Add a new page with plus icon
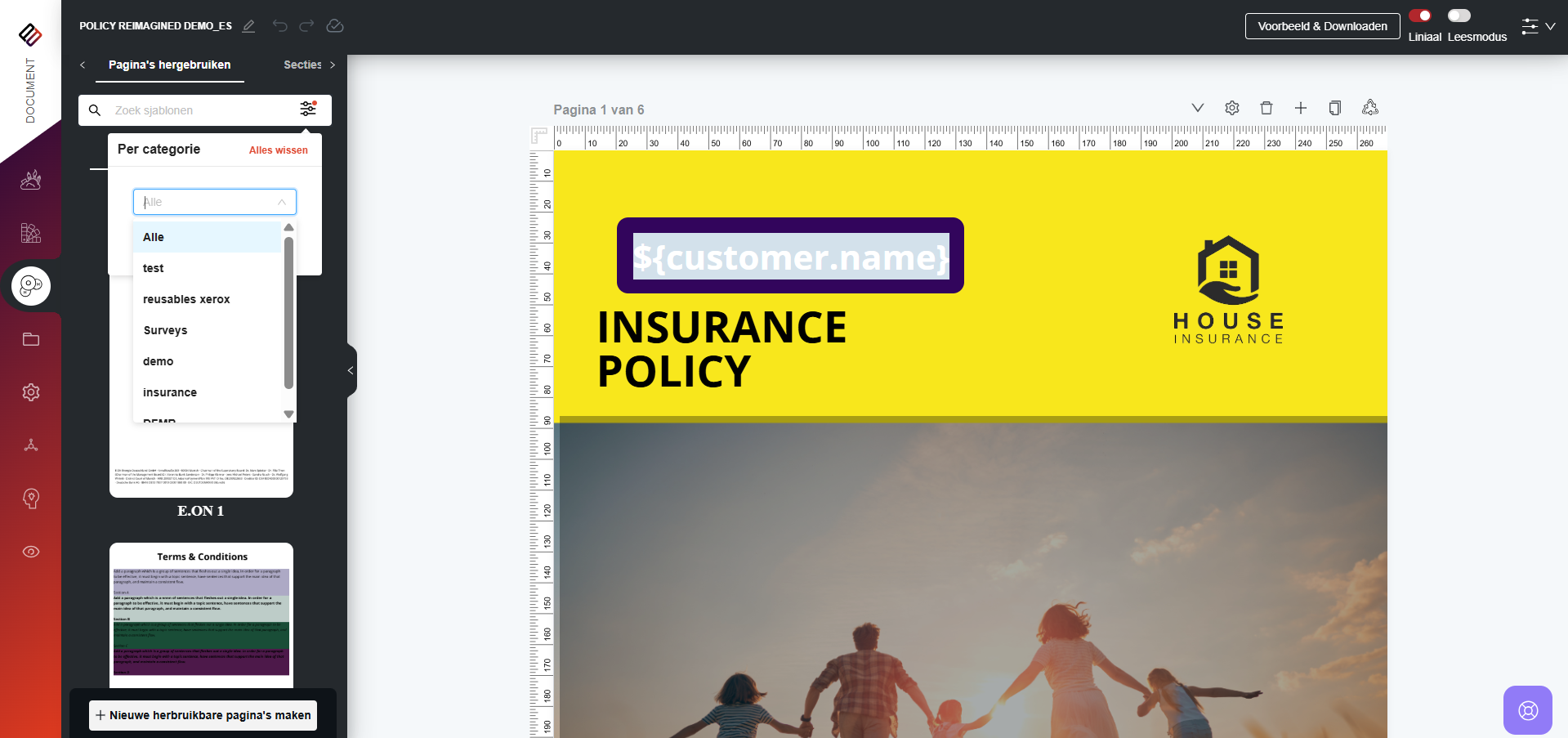Image resolution: width=1568 pixels, height=738 pixels. (1301, 108)
